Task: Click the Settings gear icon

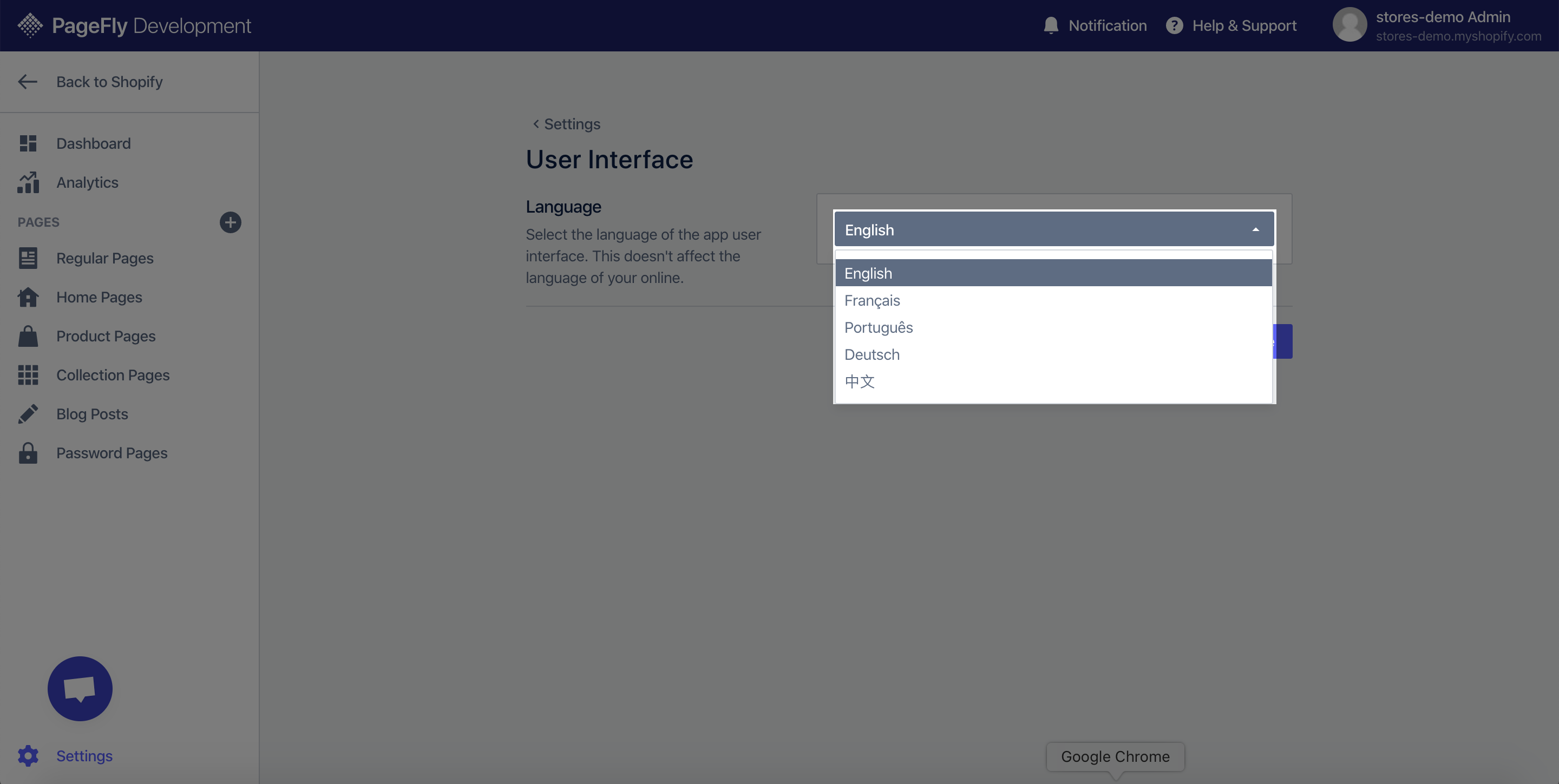Action: [28, 755]
